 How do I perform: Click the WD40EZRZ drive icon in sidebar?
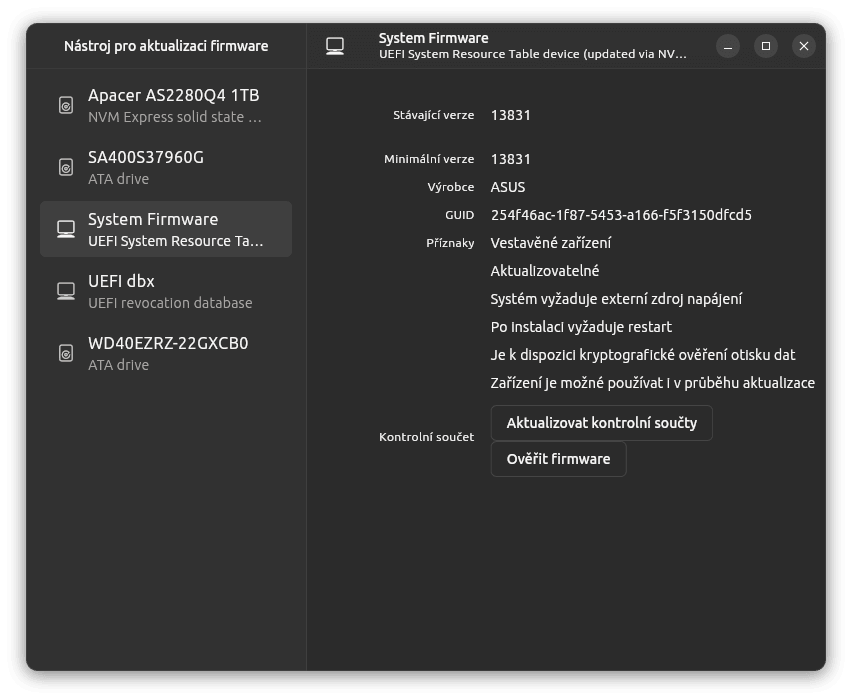[x=66, y=353]
